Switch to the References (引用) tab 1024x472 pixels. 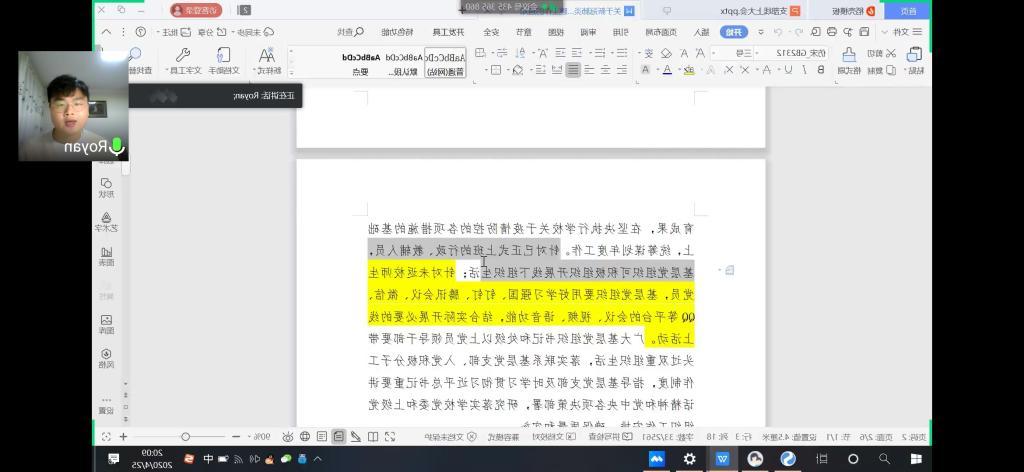point(620,32)
